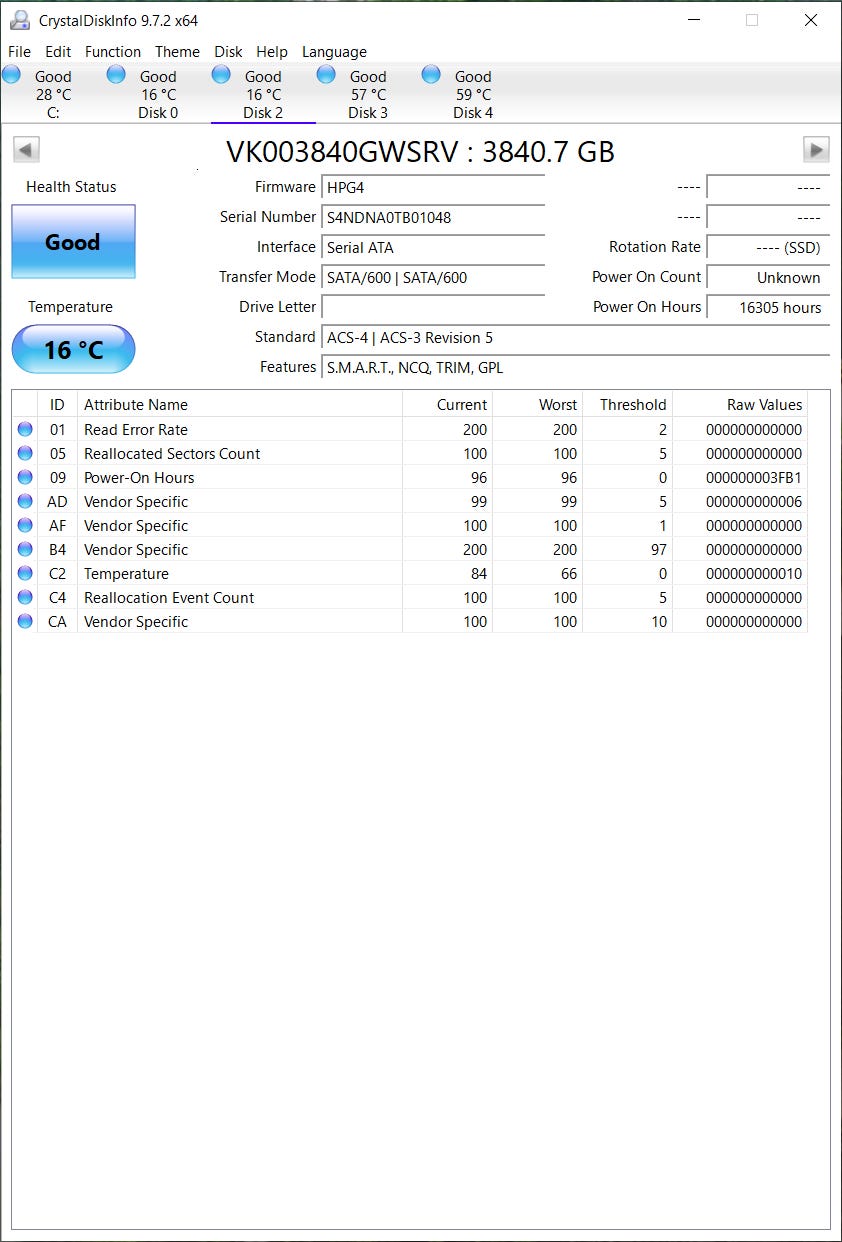
Task: Select Disk 3 status orb at 57 °C
Action: (326, 74)
